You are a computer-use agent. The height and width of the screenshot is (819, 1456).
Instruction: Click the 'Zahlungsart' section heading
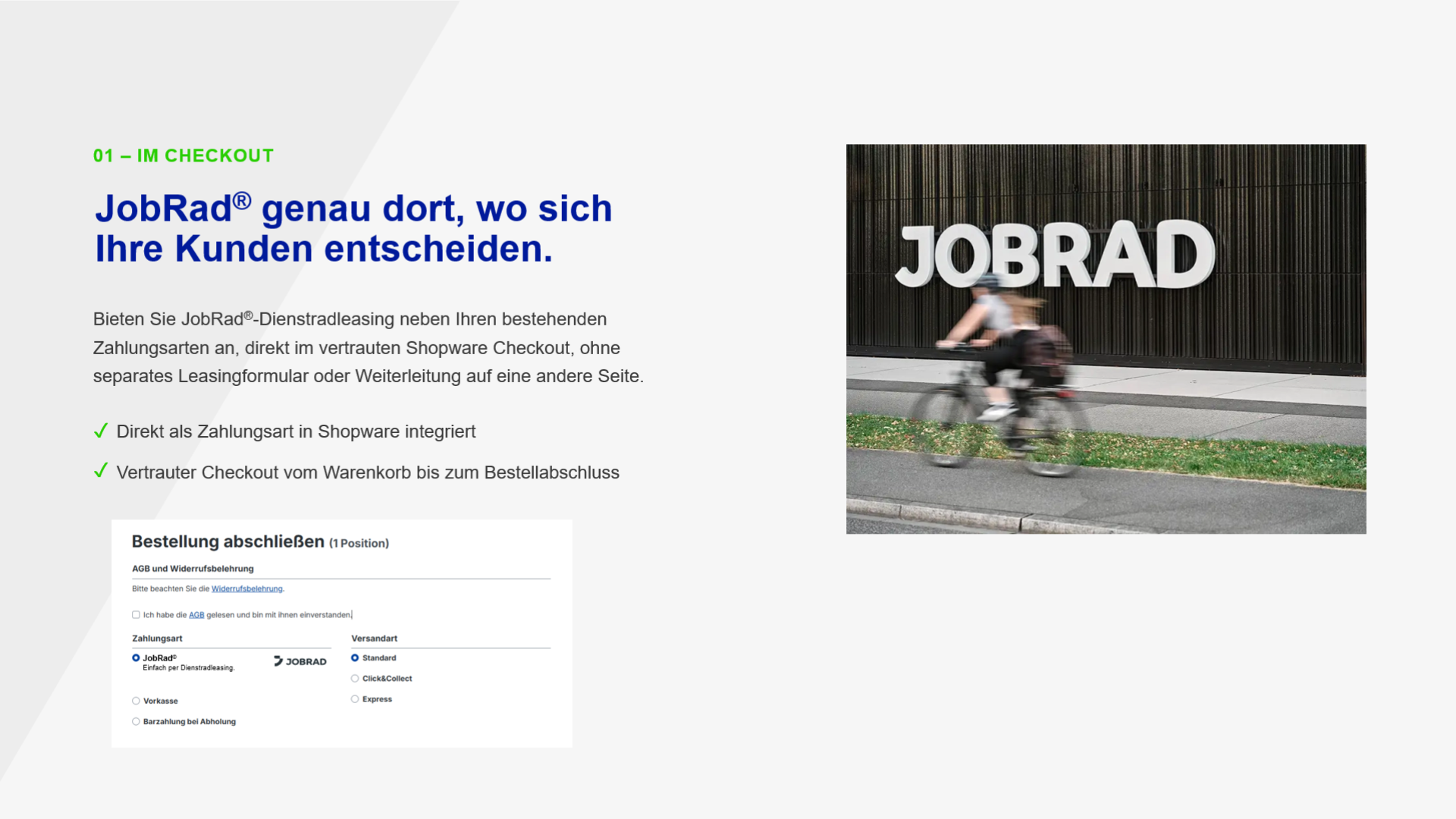click(x=157, y=639)
